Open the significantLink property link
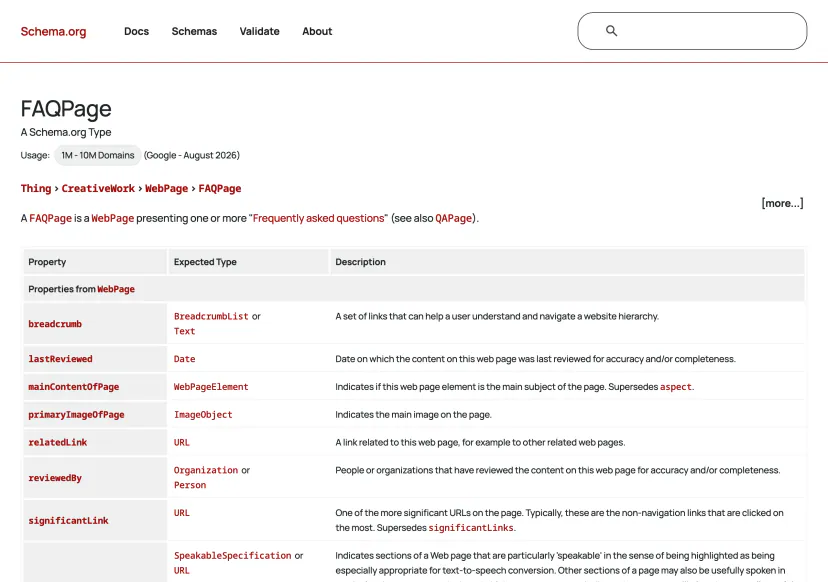This screenshot has width=828, height=582. coord(68,520)
